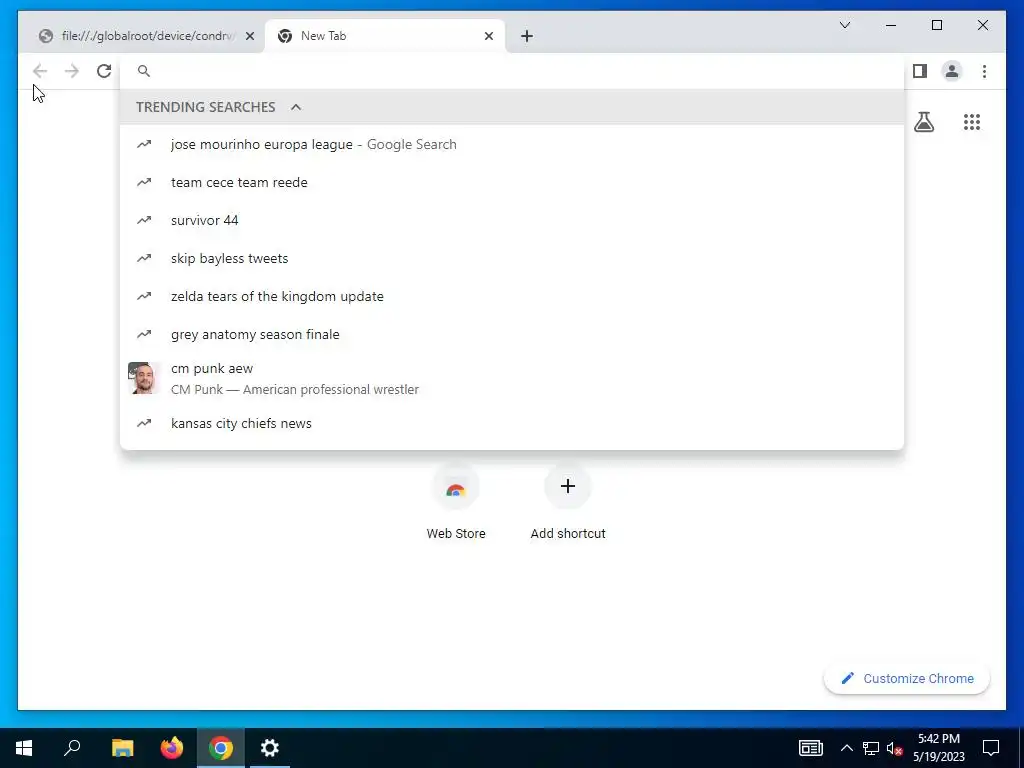Open the Web Store shortcut
Viewport: 1024px width, 768px height.
(x=456, y=503)
